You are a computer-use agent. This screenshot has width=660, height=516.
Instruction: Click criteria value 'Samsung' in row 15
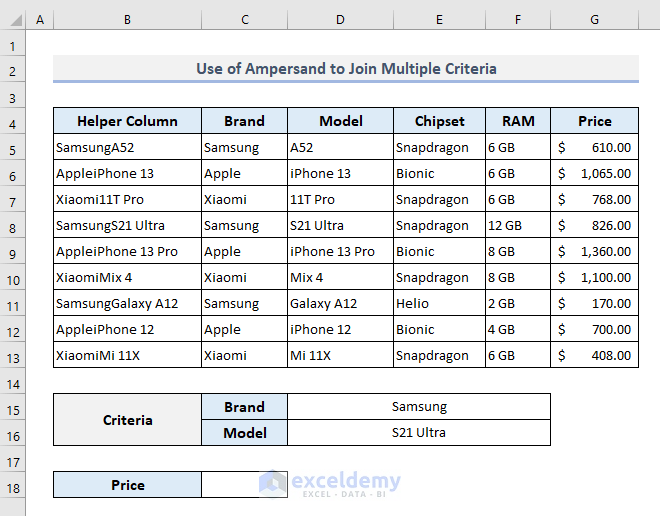pos(419,407)
